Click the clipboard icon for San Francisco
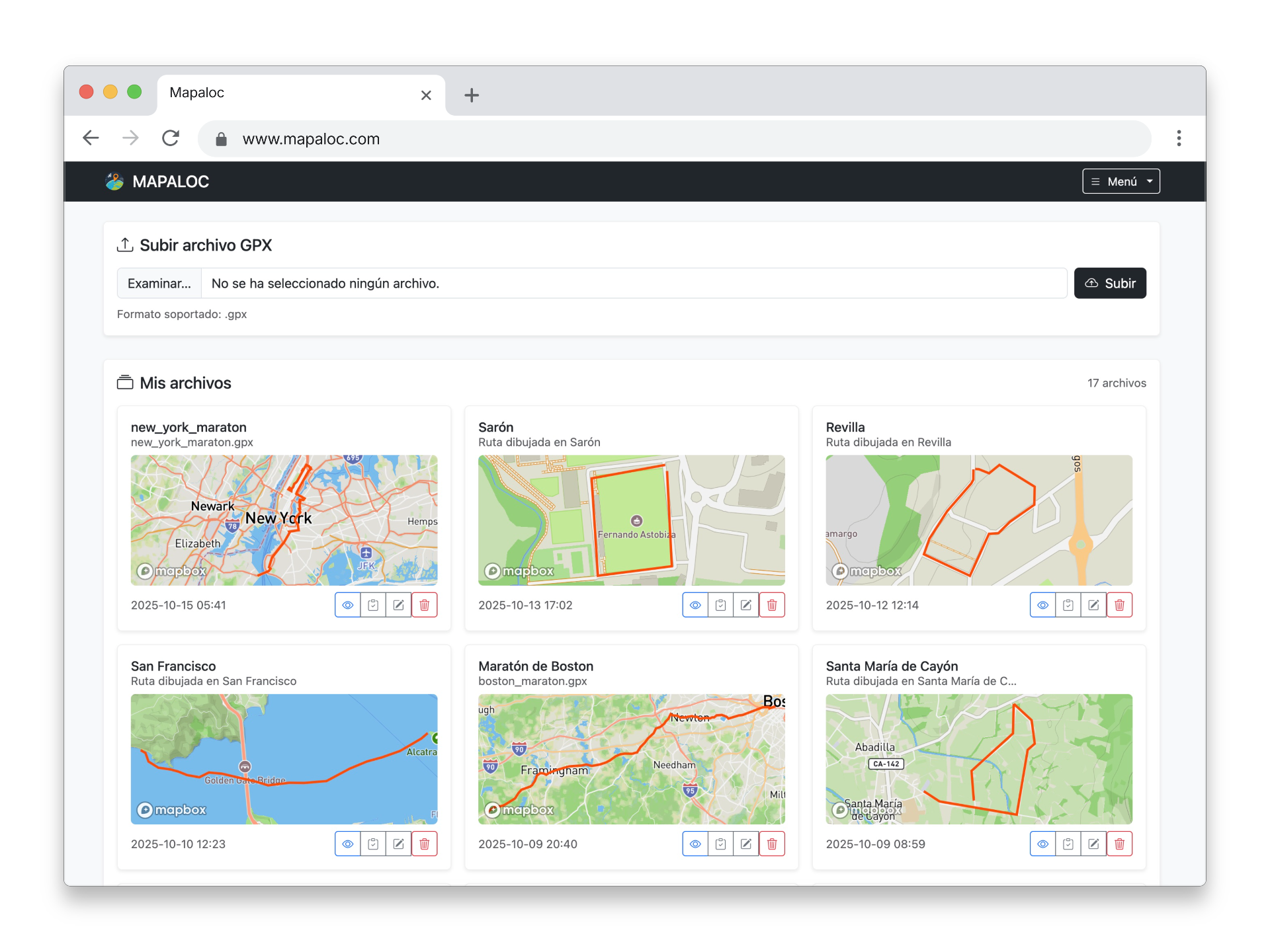The height and width of the screenshot is (952, 1270). click(373, 844)
